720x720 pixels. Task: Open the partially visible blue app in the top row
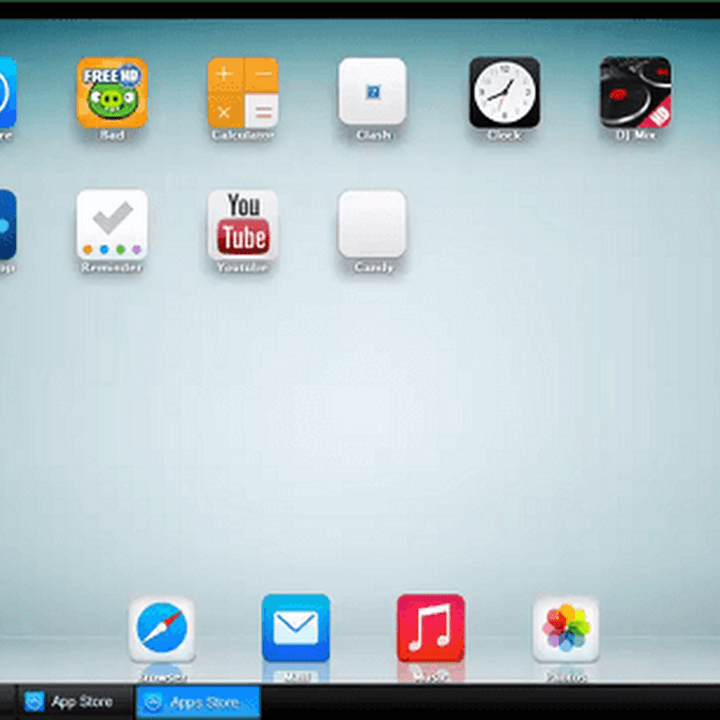[x=8, y=93]
